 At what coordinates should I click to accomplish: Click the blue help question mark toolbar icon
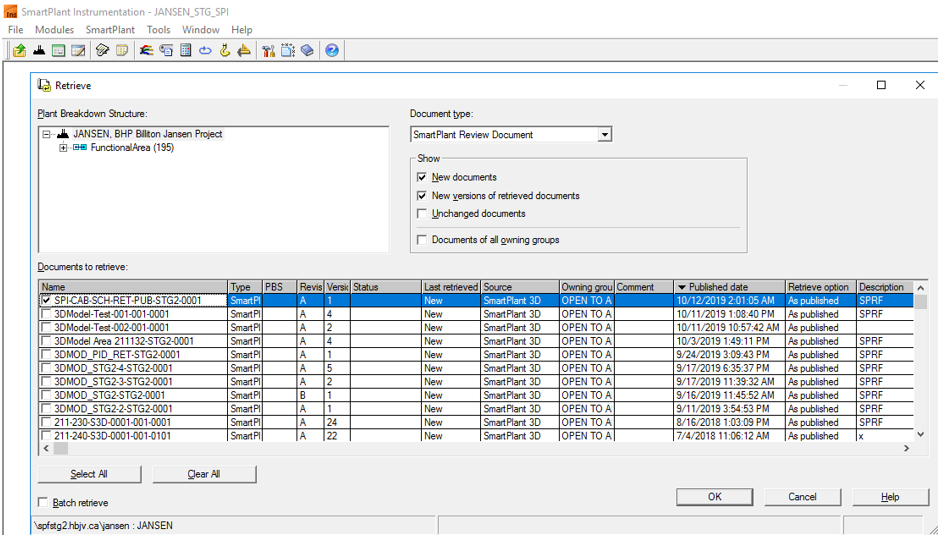(x=332, y=50)
